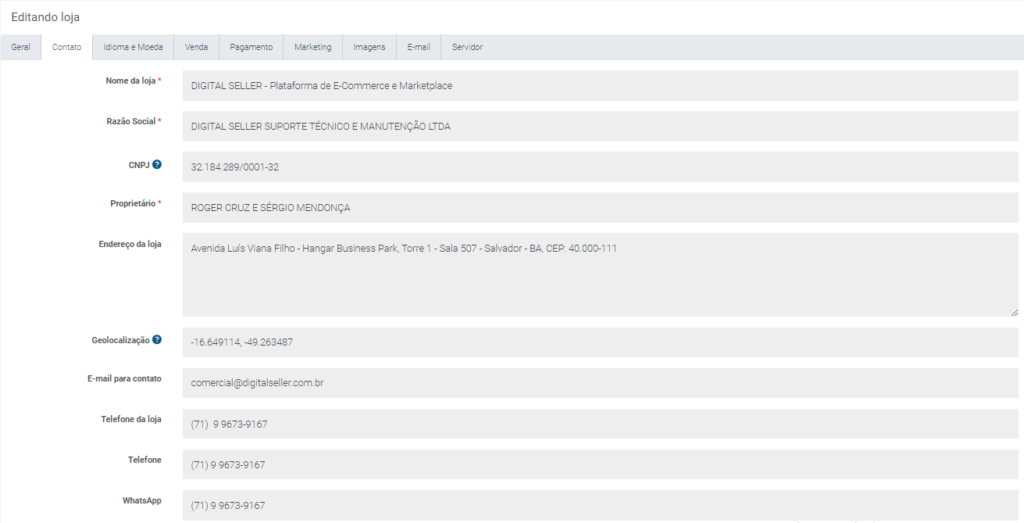
Task: Focus the E-mail para contato field
Action: pyautogui.click(x=600, y=383)
